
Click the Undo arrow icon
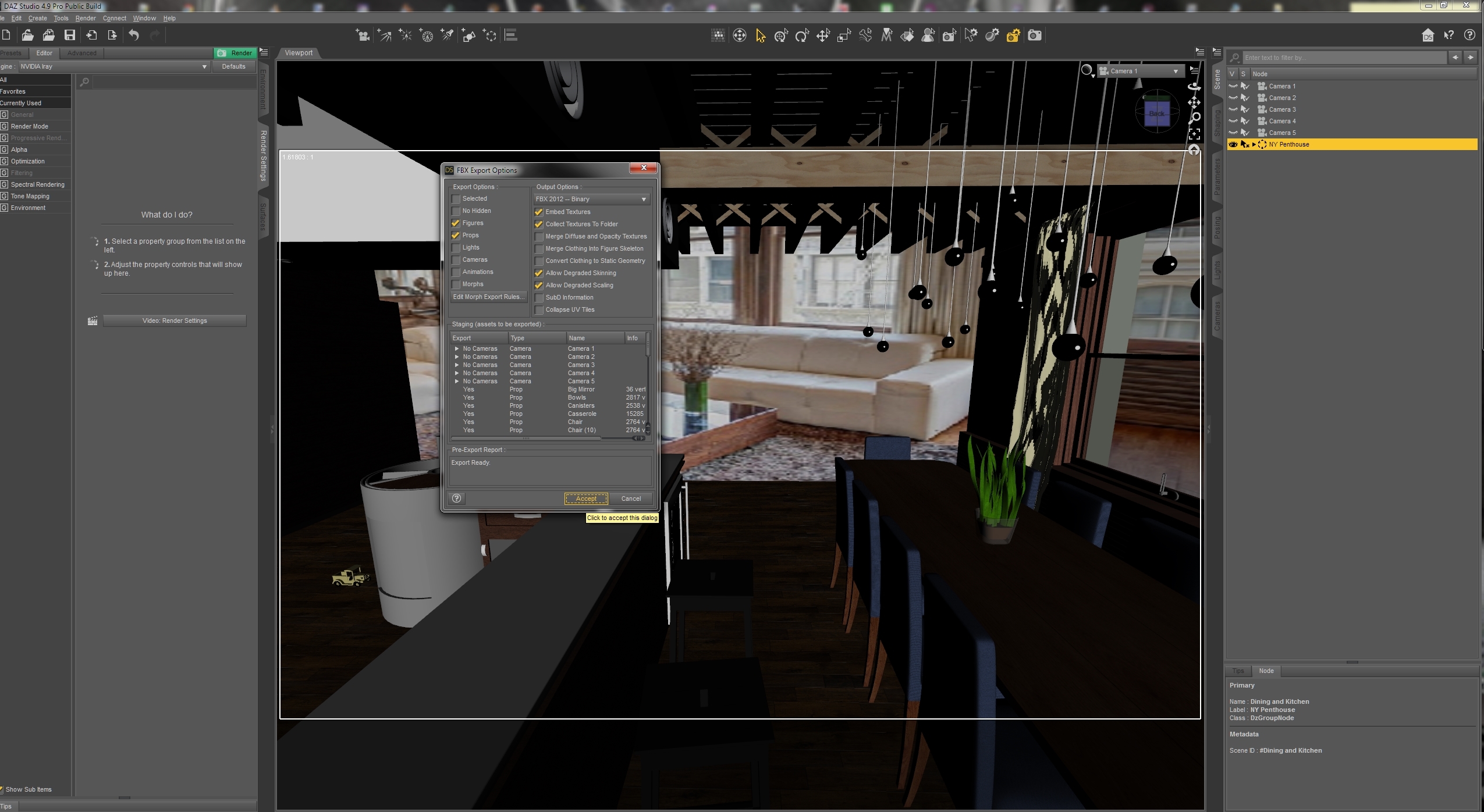point(134,35)
